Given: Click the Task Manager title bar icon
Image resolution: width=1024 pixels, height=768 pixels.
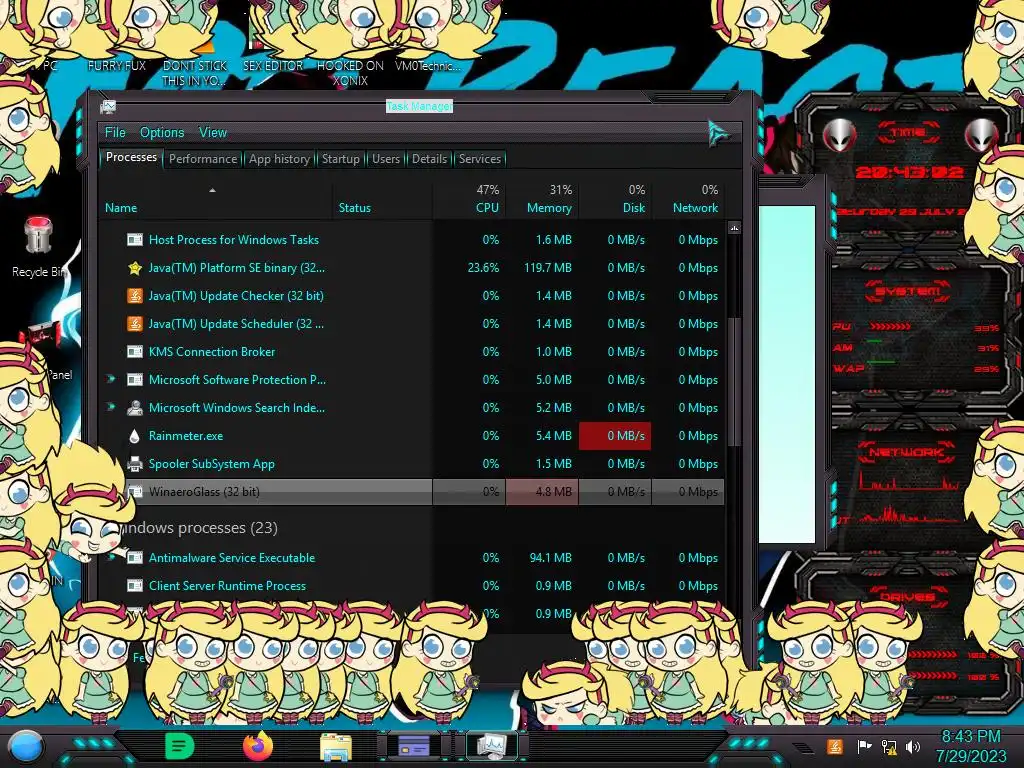Looking at the screenshot, I should (108, 106).
